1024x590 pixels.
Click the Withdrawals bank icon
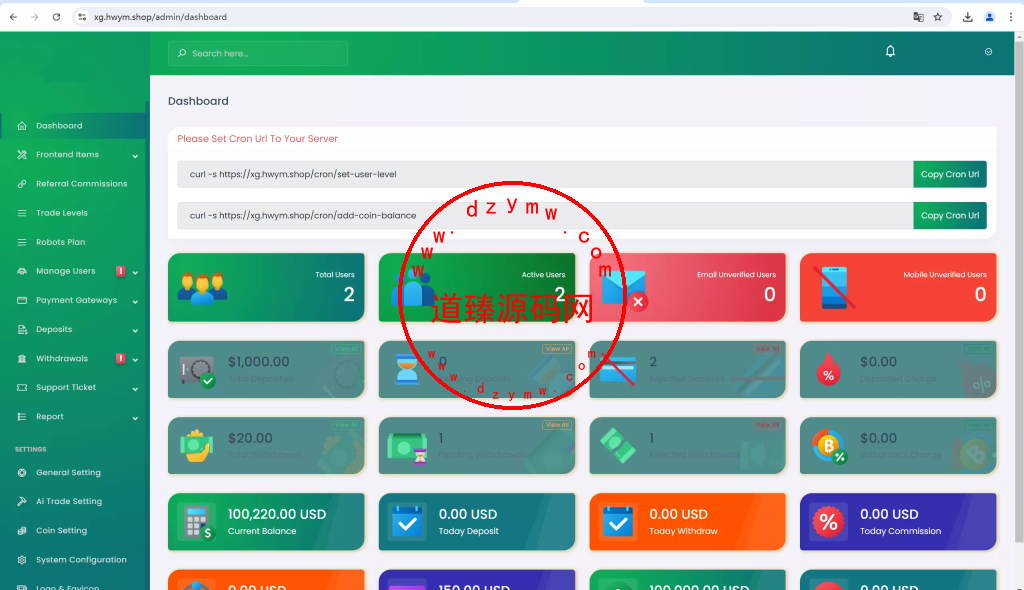[x=22, y=358]
